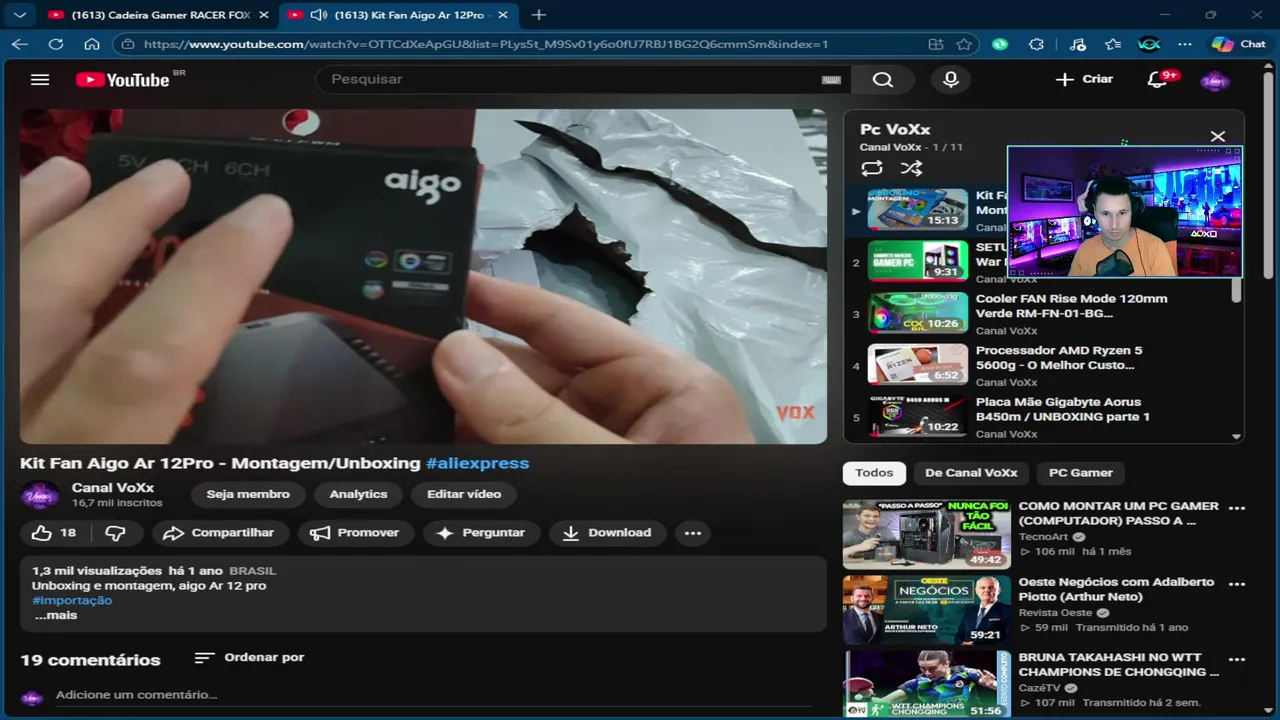
Task: Open the Criar create menu
Action: pos(1084,79)
